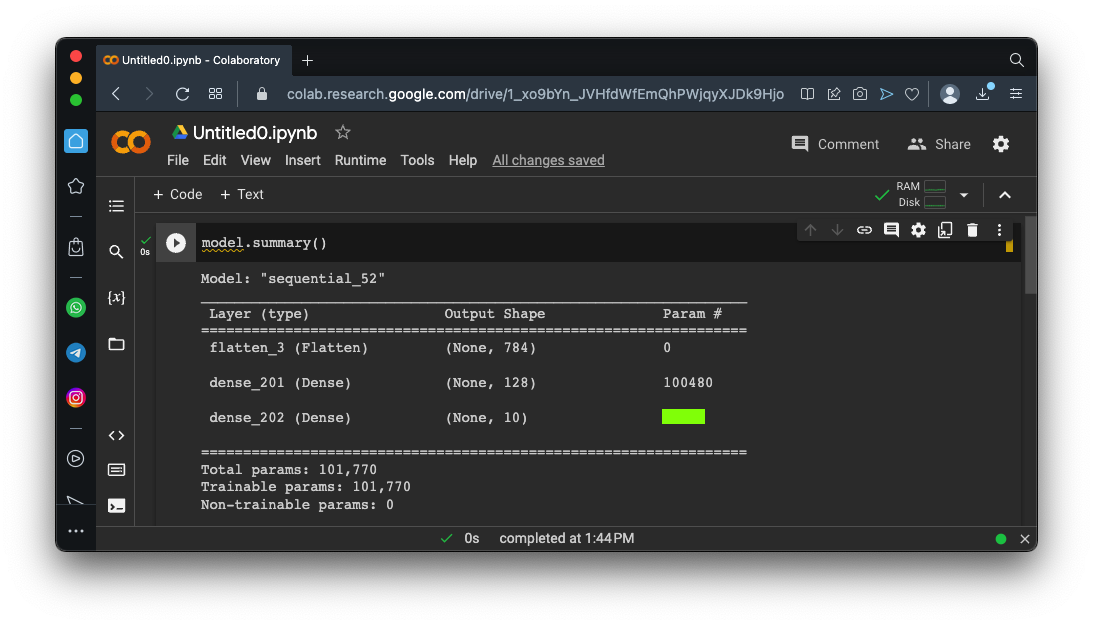This screenshot has height=625, width=1093.
Task: Toggle the browser reader view icon
Action: tap(807, 94)
